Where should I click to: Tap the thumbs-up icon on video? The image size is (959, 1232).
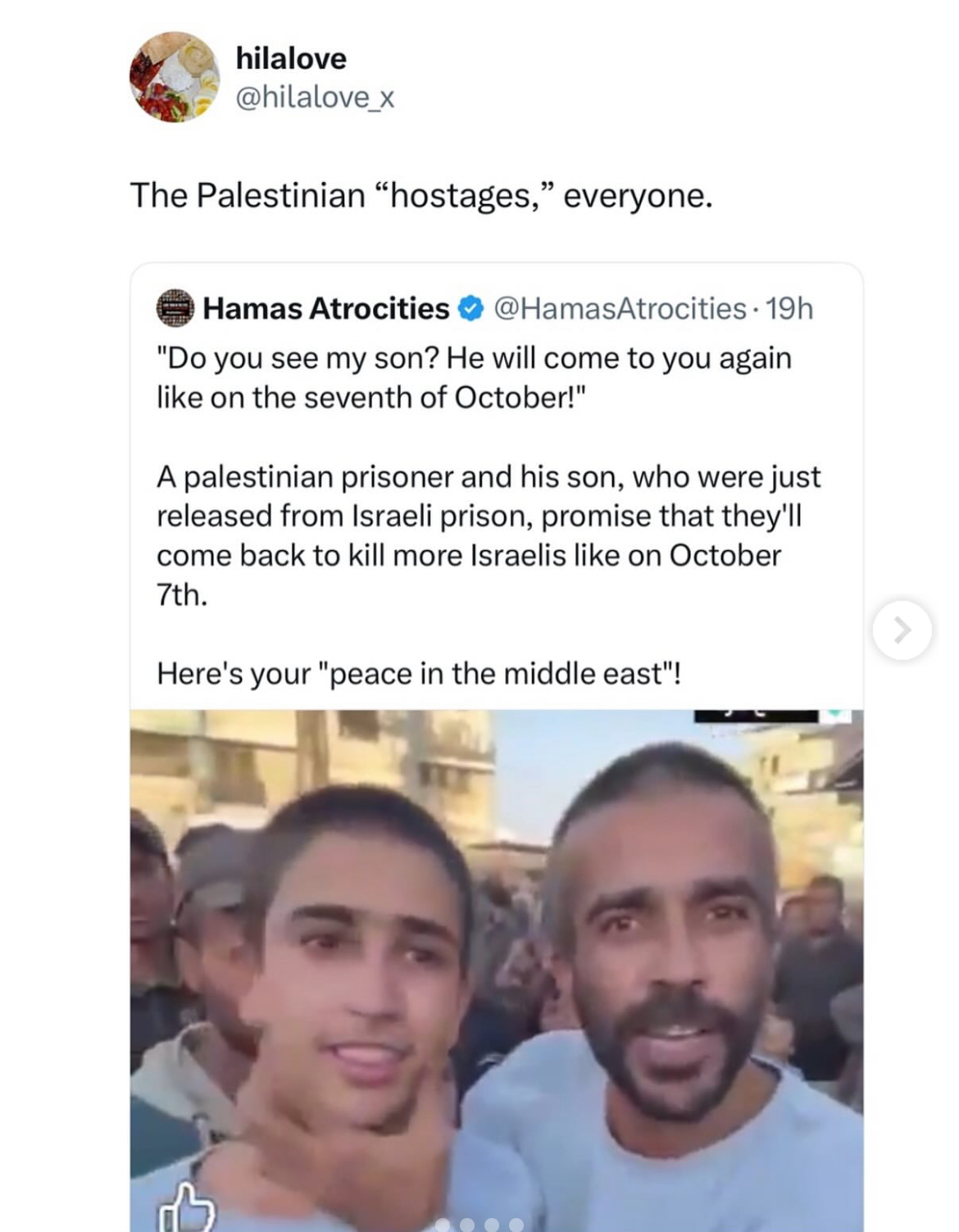[185, 1207]
